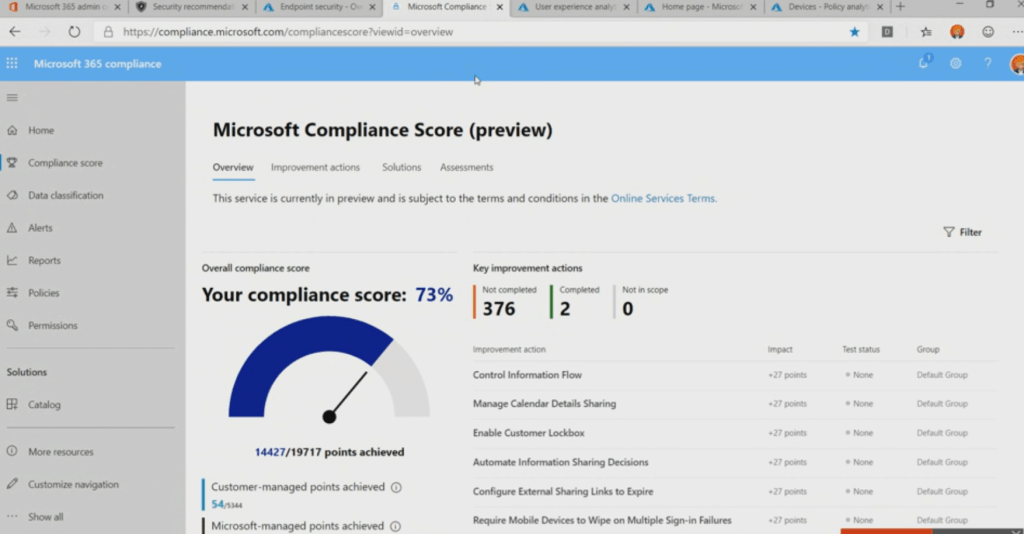Click the Data classification icon

tap(12, 195)
